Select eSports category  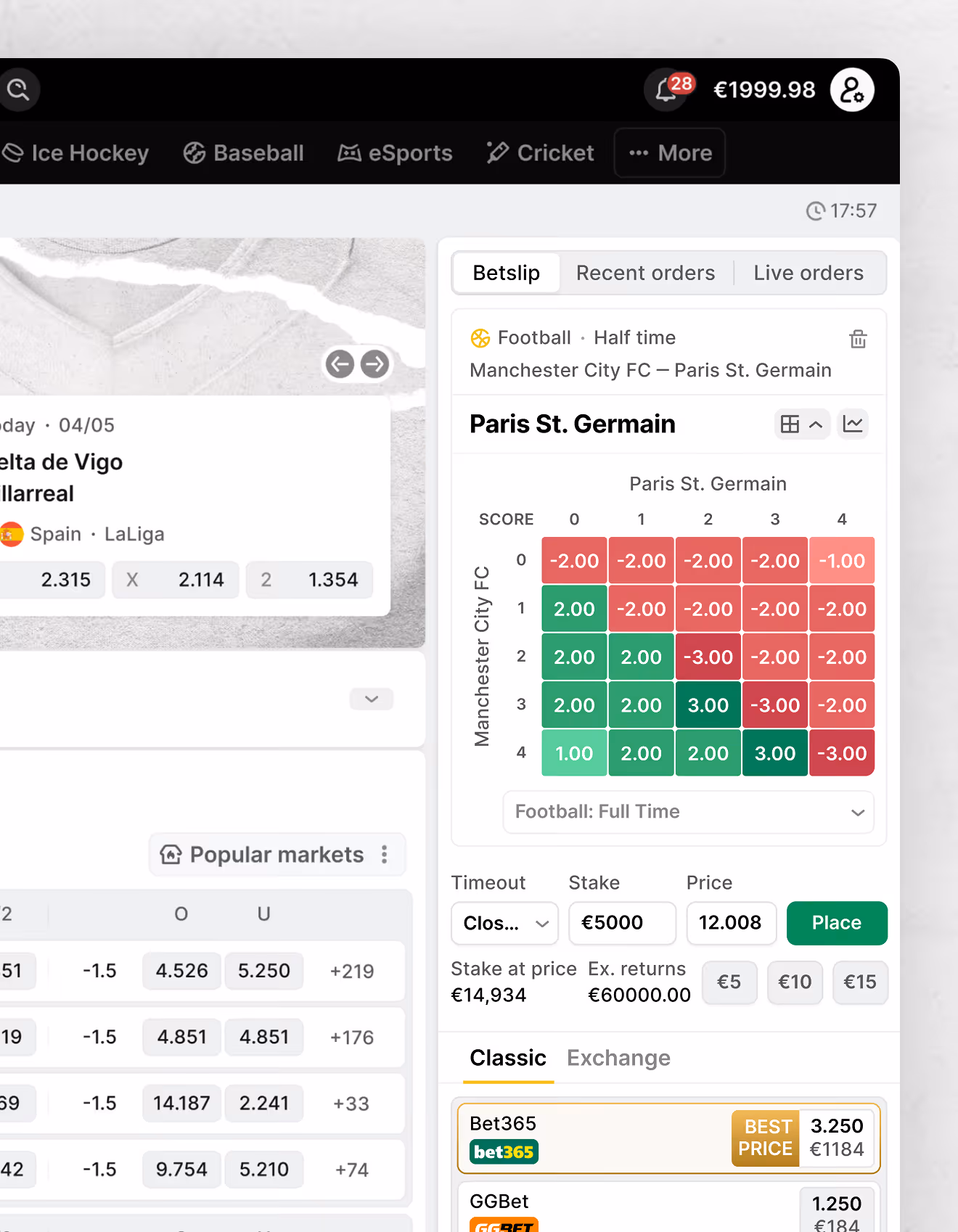[395, 153]
